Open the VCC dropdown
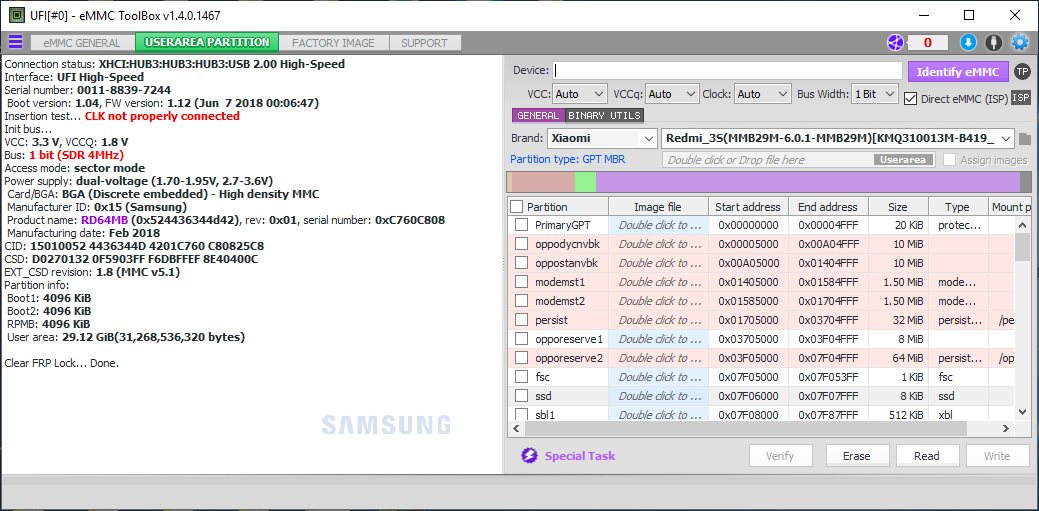The image size is (1039, 511). pyautogui.click(x=580, y=94)
